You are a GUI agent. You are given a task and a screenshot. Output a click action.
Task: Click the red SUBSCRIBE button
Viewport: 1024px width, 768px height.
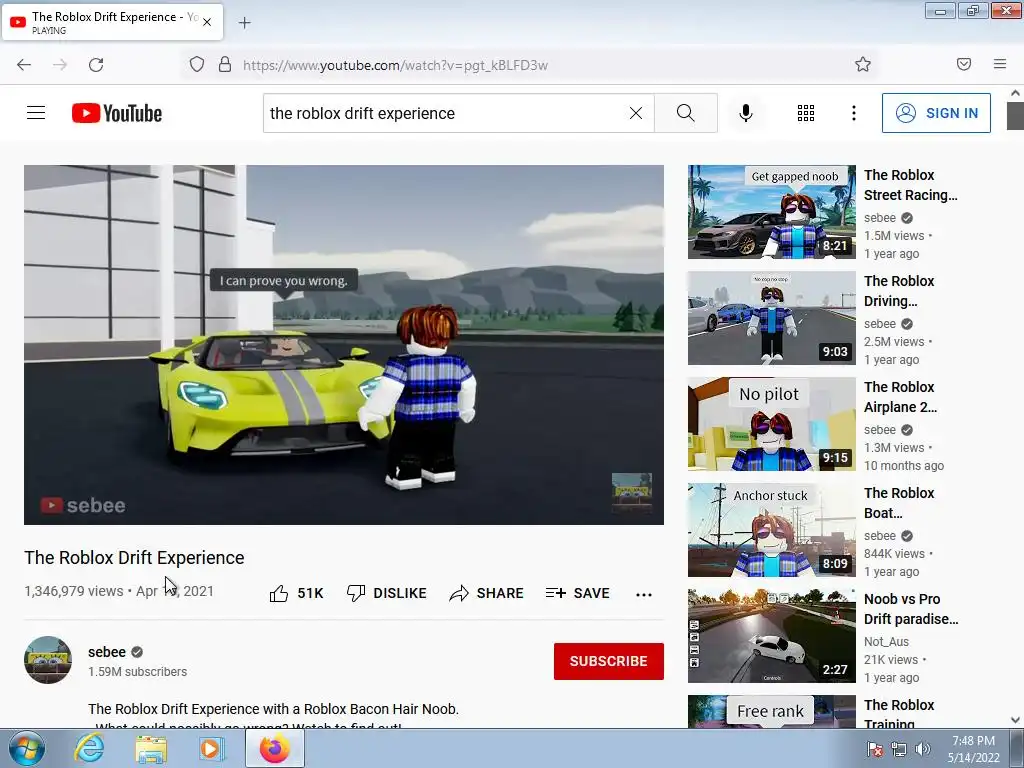pyautogui.click(x=609, y=661)
